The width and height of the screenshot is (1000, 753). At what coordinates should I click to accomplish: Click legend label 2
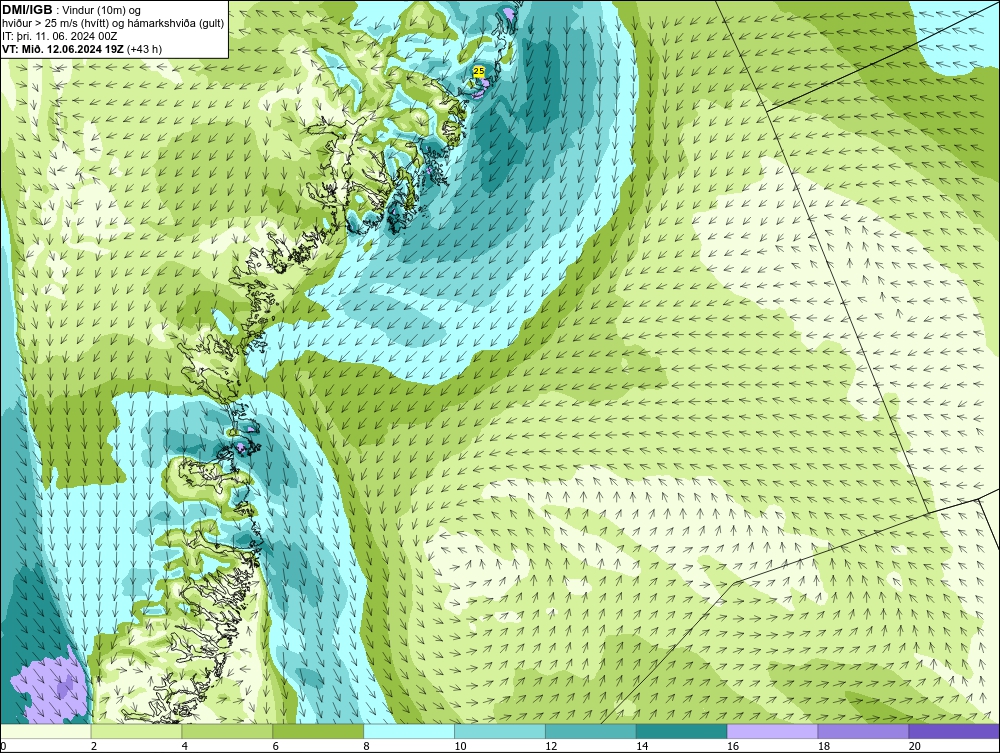[94, 746]
